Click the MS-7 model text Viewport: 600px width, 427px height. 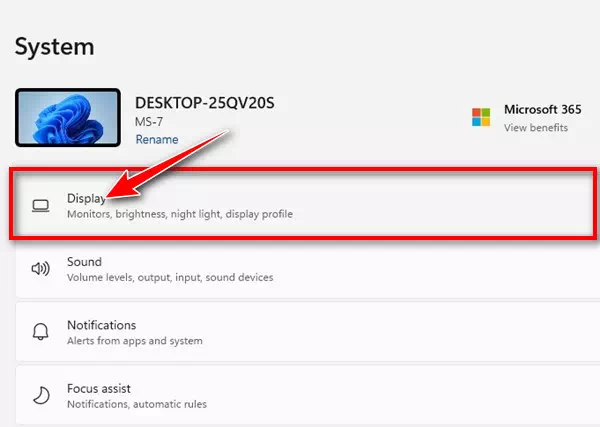pyautogui.click(x=149, y=122)
